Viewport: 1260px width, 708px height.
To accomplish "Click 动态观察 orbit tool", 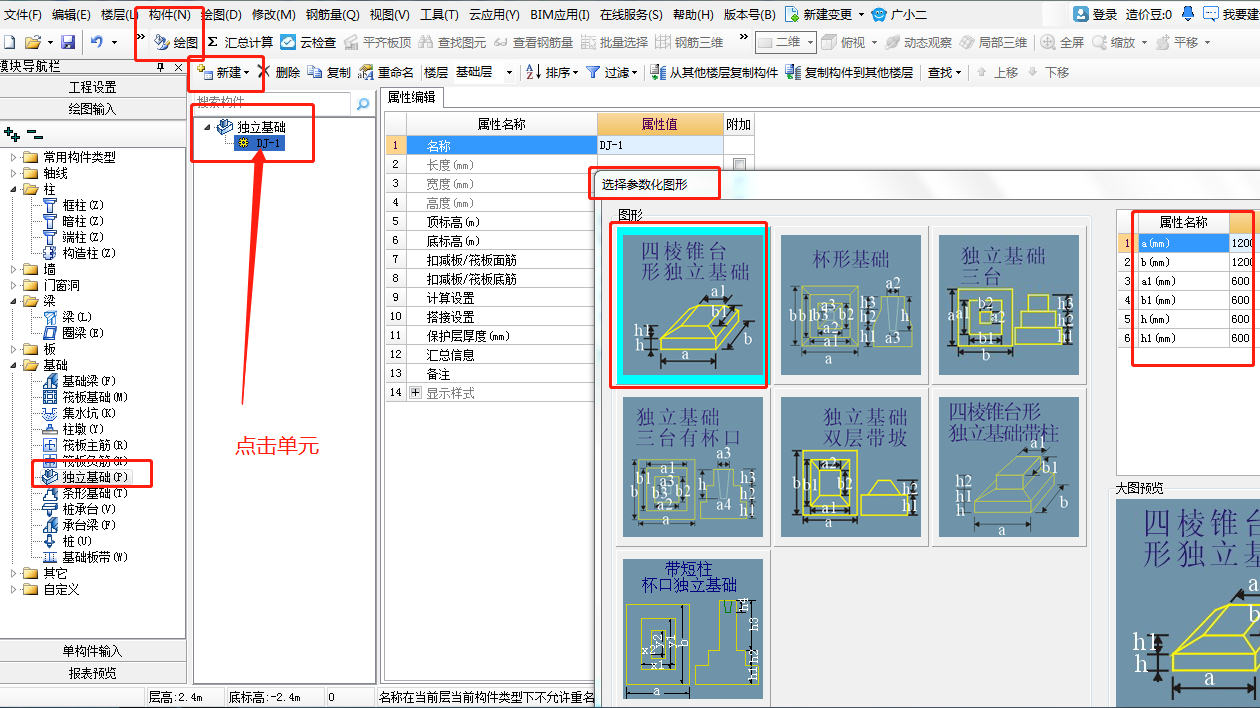I will (x=918, y=43).
